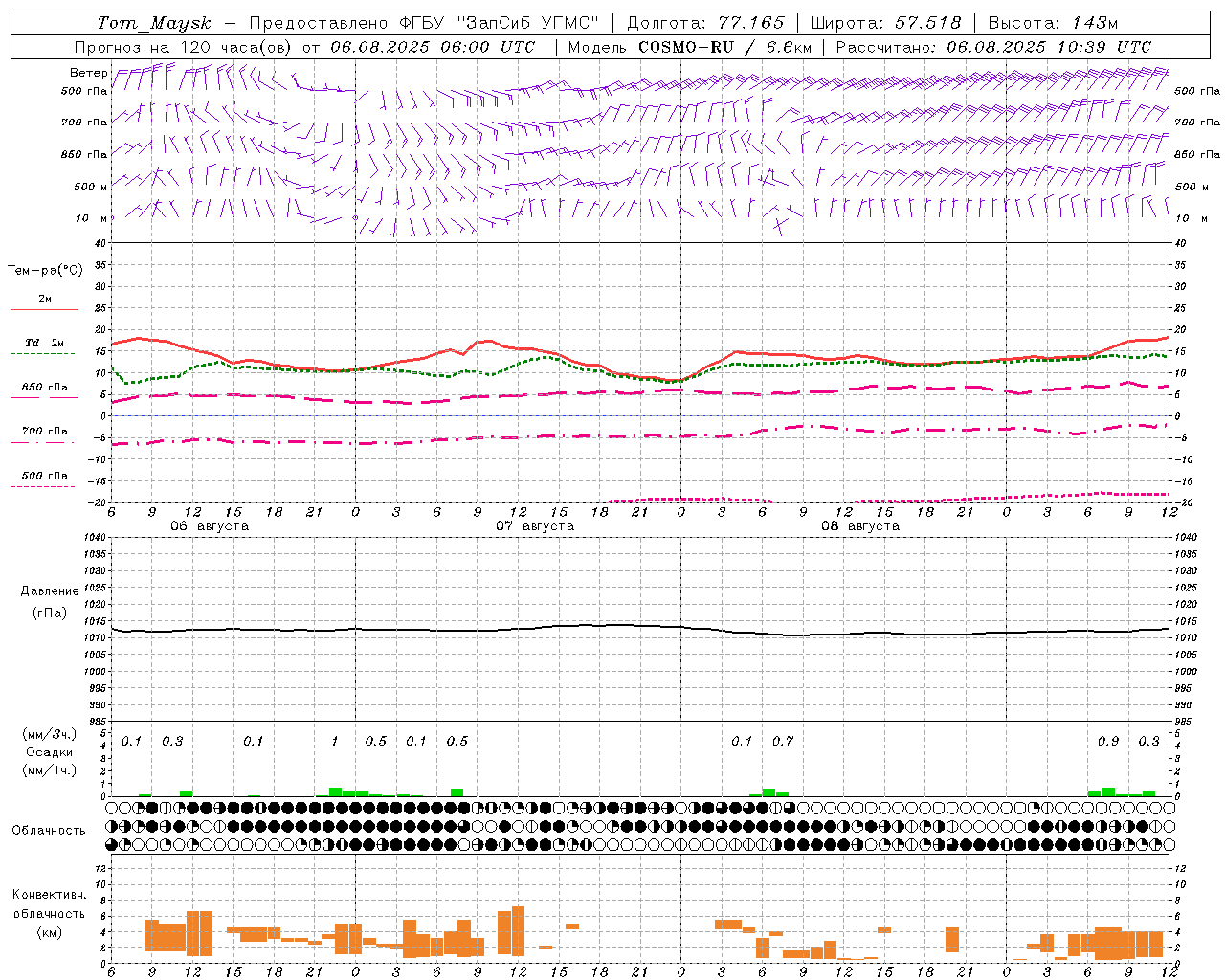Click the Рассчитано: 06.08.2025 10:39 UTC text
This screenshot has height=980, width=1225.
pos(993,47)
